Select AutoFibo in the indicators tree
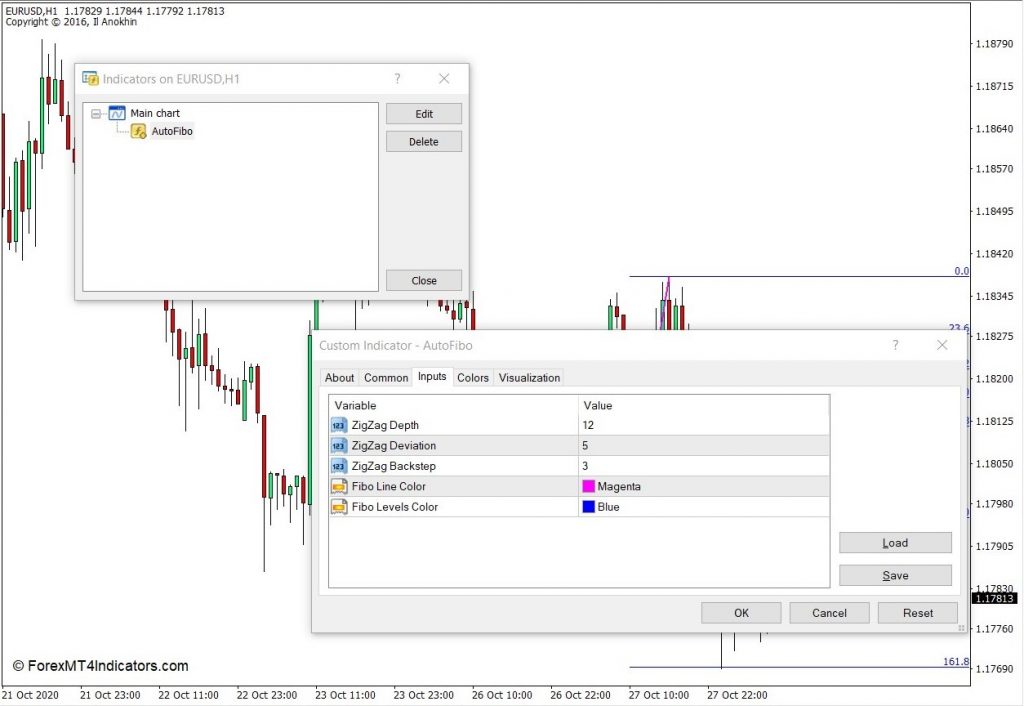 [172, 131]
